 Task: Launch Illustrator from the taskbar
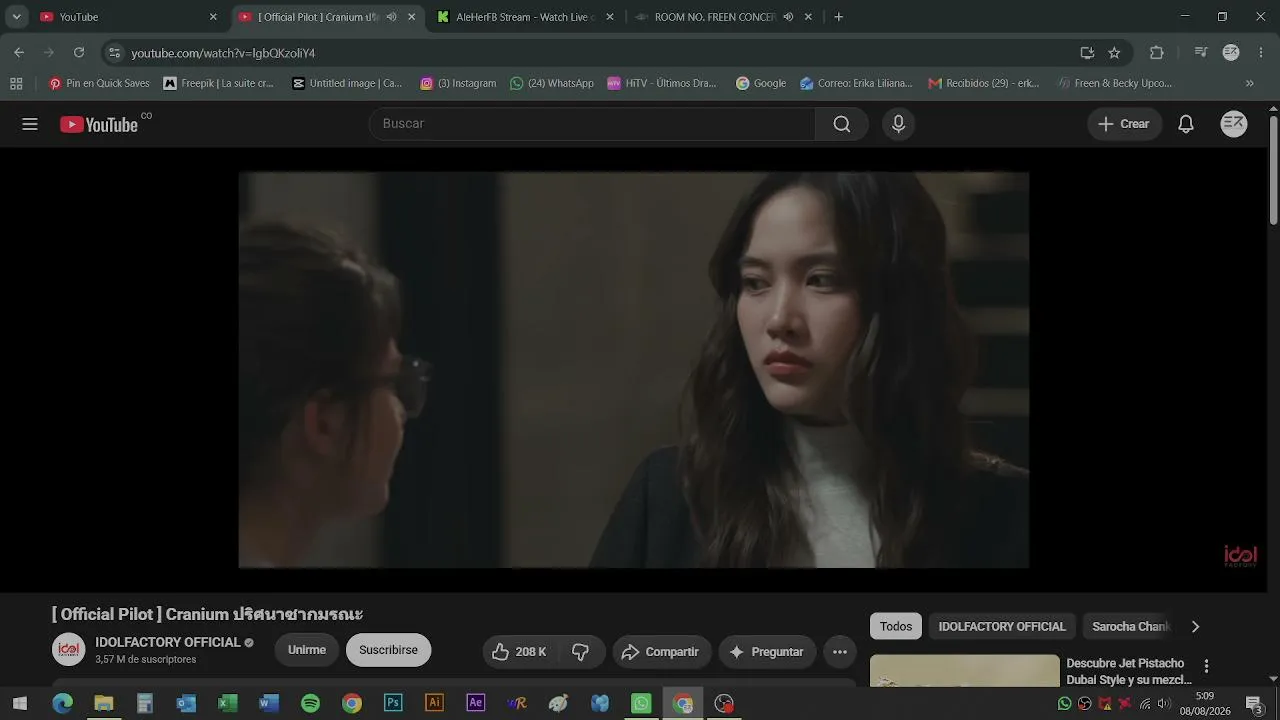[x=434, y=703]
